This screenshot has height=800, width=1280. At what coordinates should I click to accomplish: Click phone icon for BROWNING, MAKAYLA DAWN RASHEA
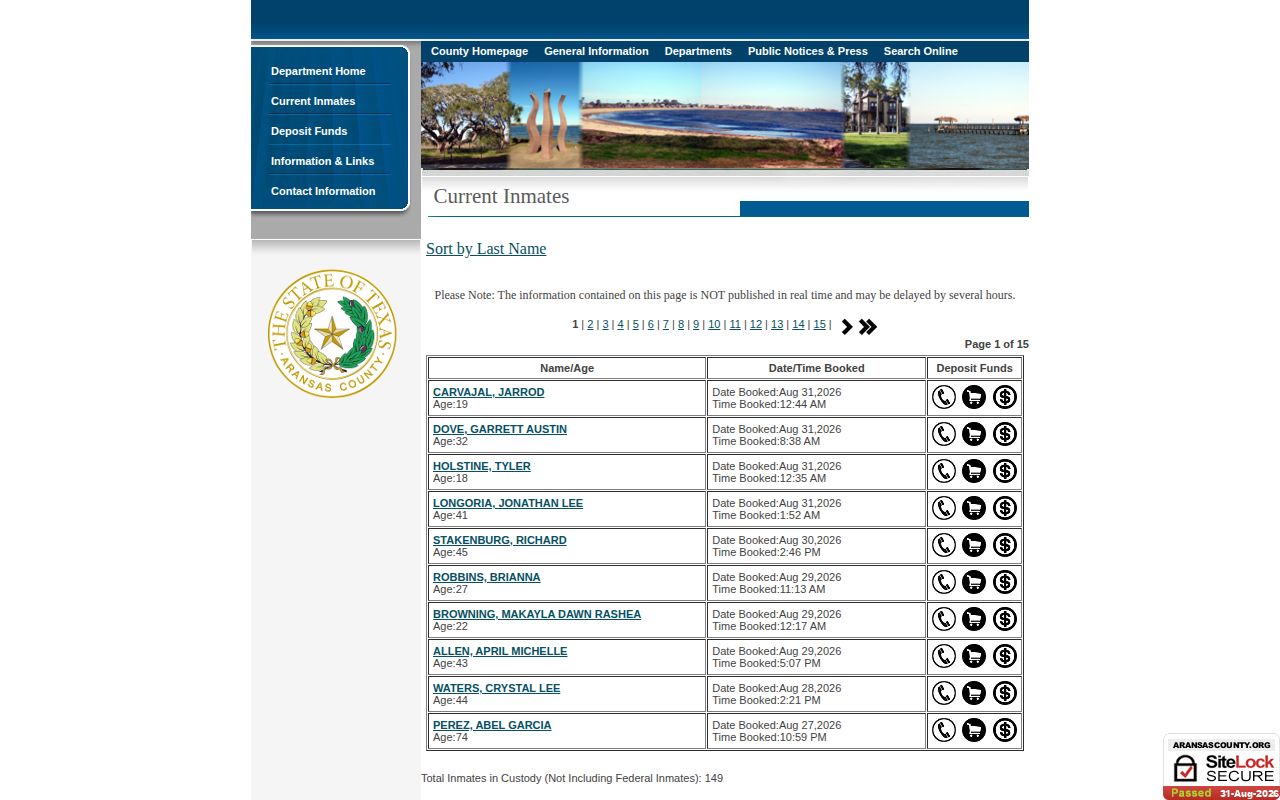click(x=943, y=619)
